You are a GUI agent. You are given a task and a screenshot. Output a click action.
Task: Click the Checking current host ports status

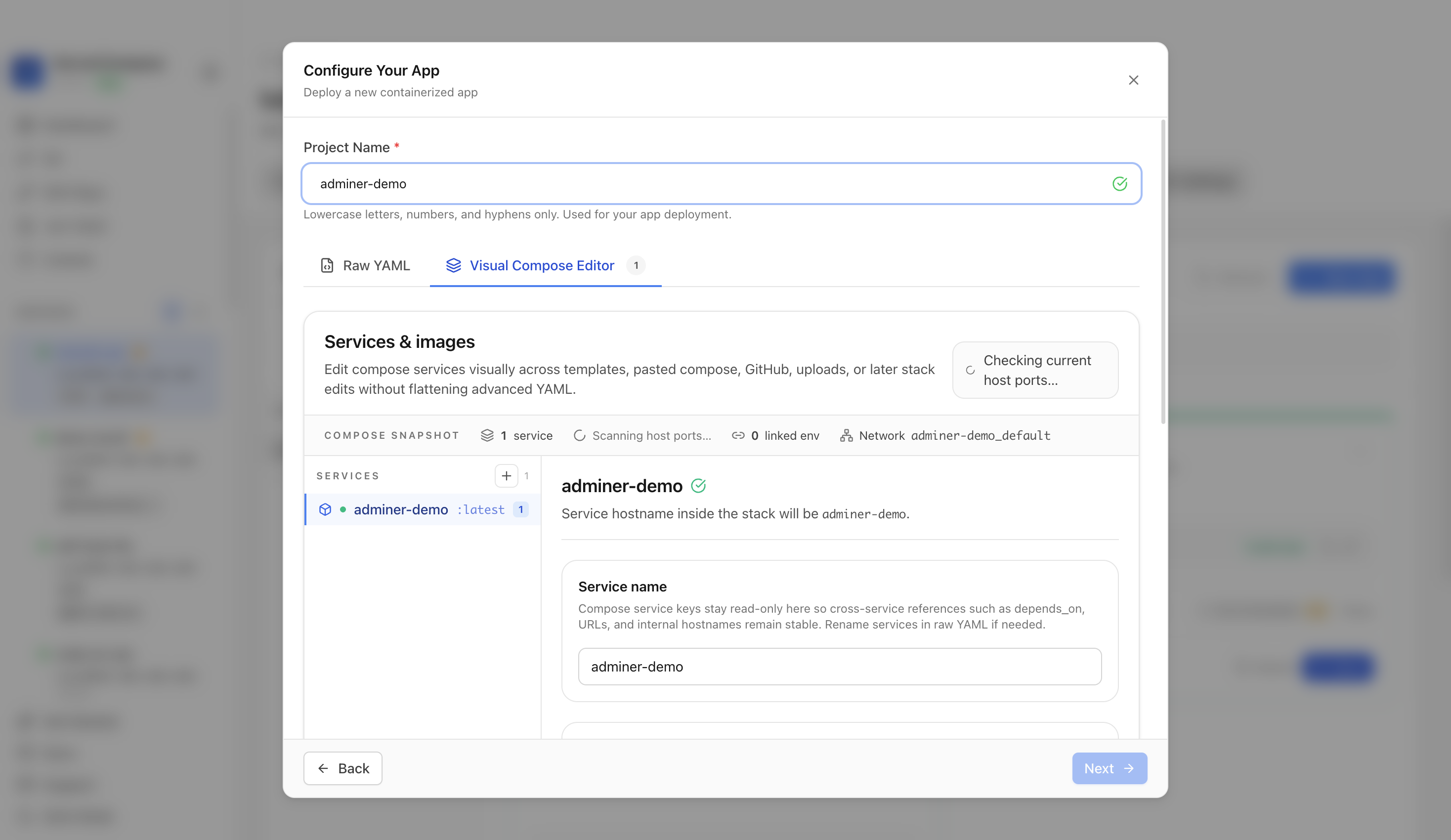pyautogui.click(x=1035, y=370)
